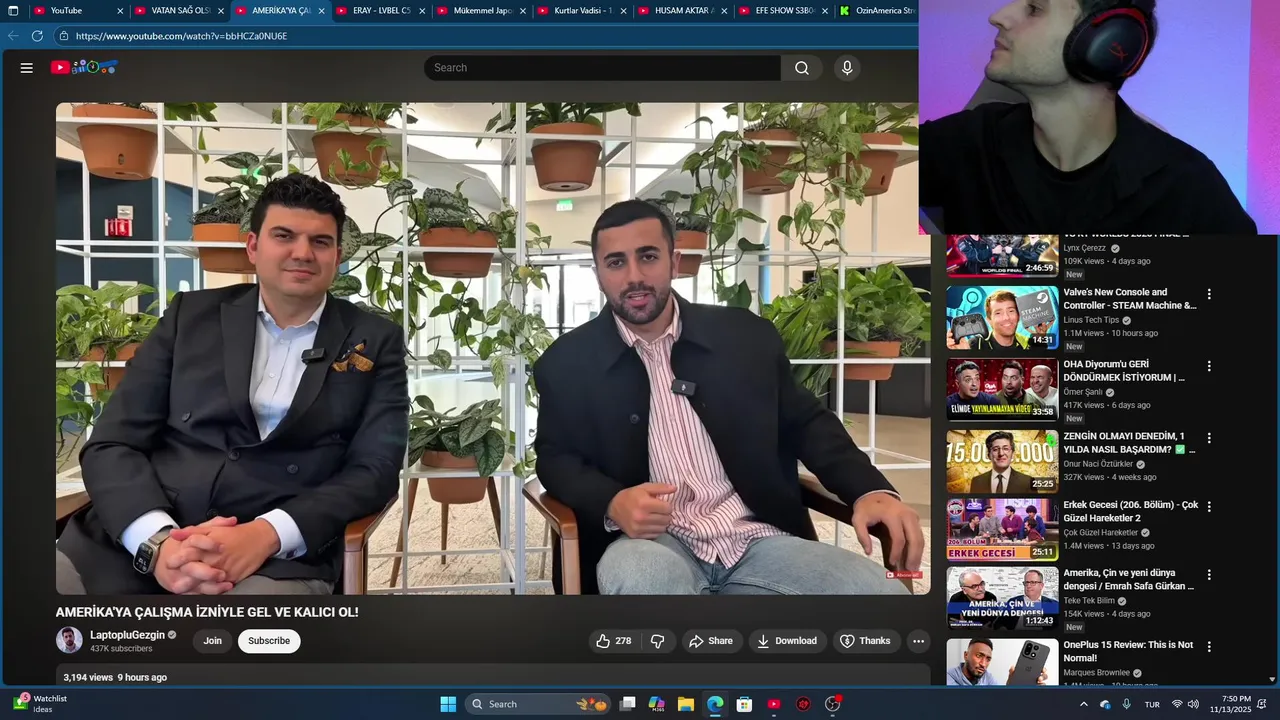
Task: Open Marques Brownlee channel link
Action: coord(1096,673)
